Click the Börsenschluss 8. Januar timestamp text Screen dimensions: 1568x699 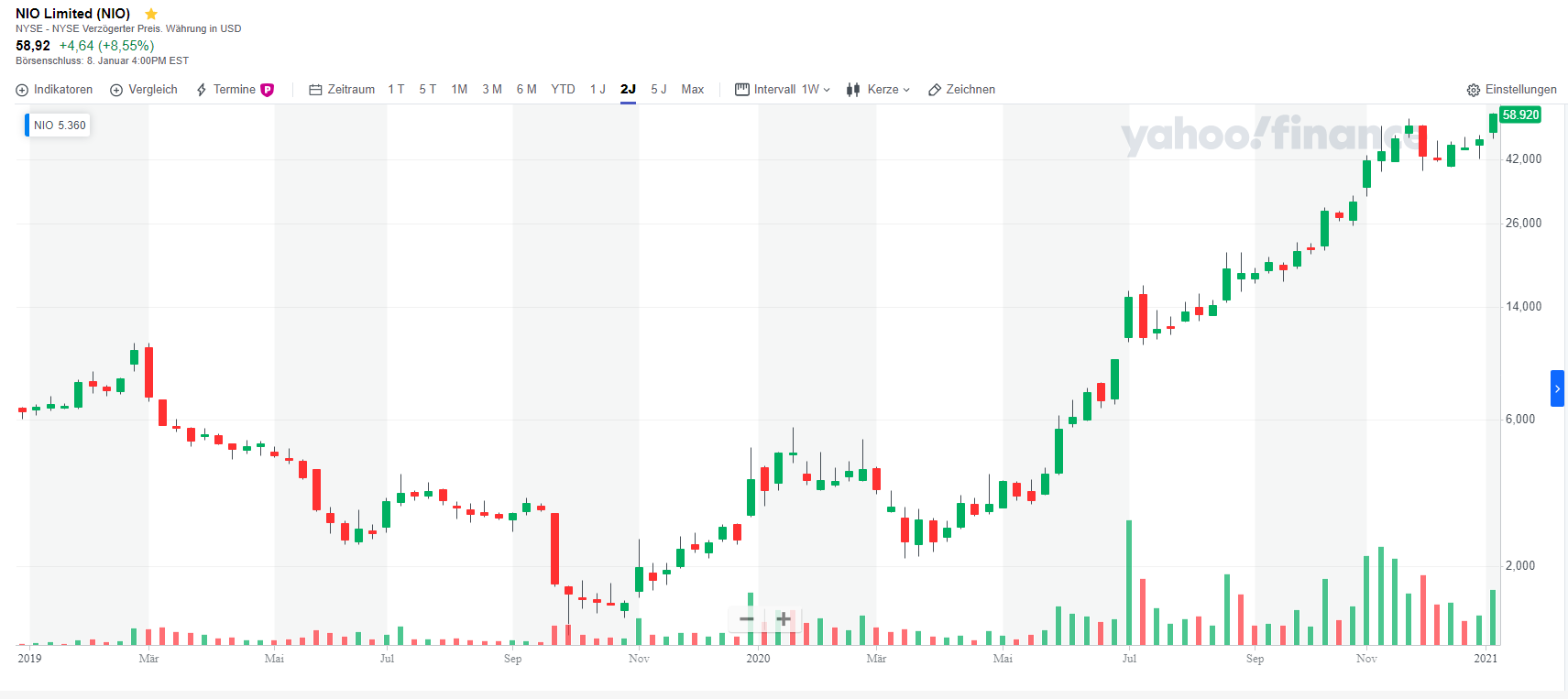[x=102, y=61]
